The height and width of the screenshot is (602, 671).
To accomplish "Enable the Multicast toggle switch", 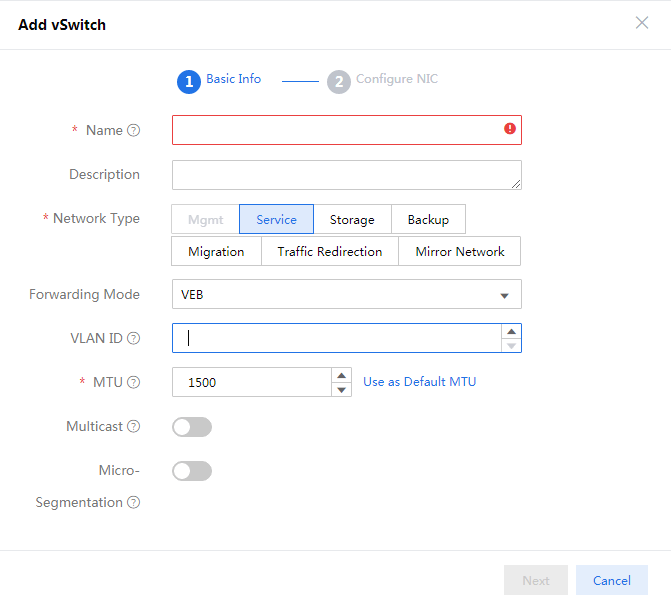I will [x=192, y=427].
